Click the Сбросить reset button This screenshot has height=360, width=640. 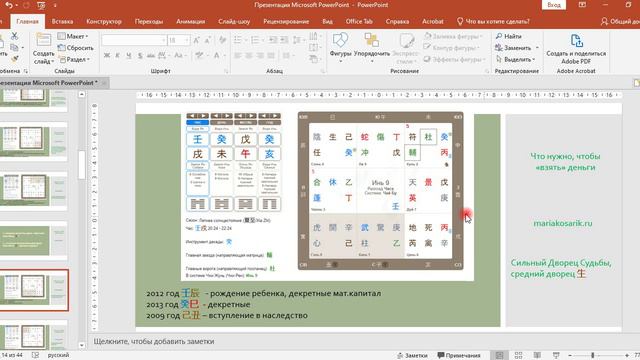point(75,48)
